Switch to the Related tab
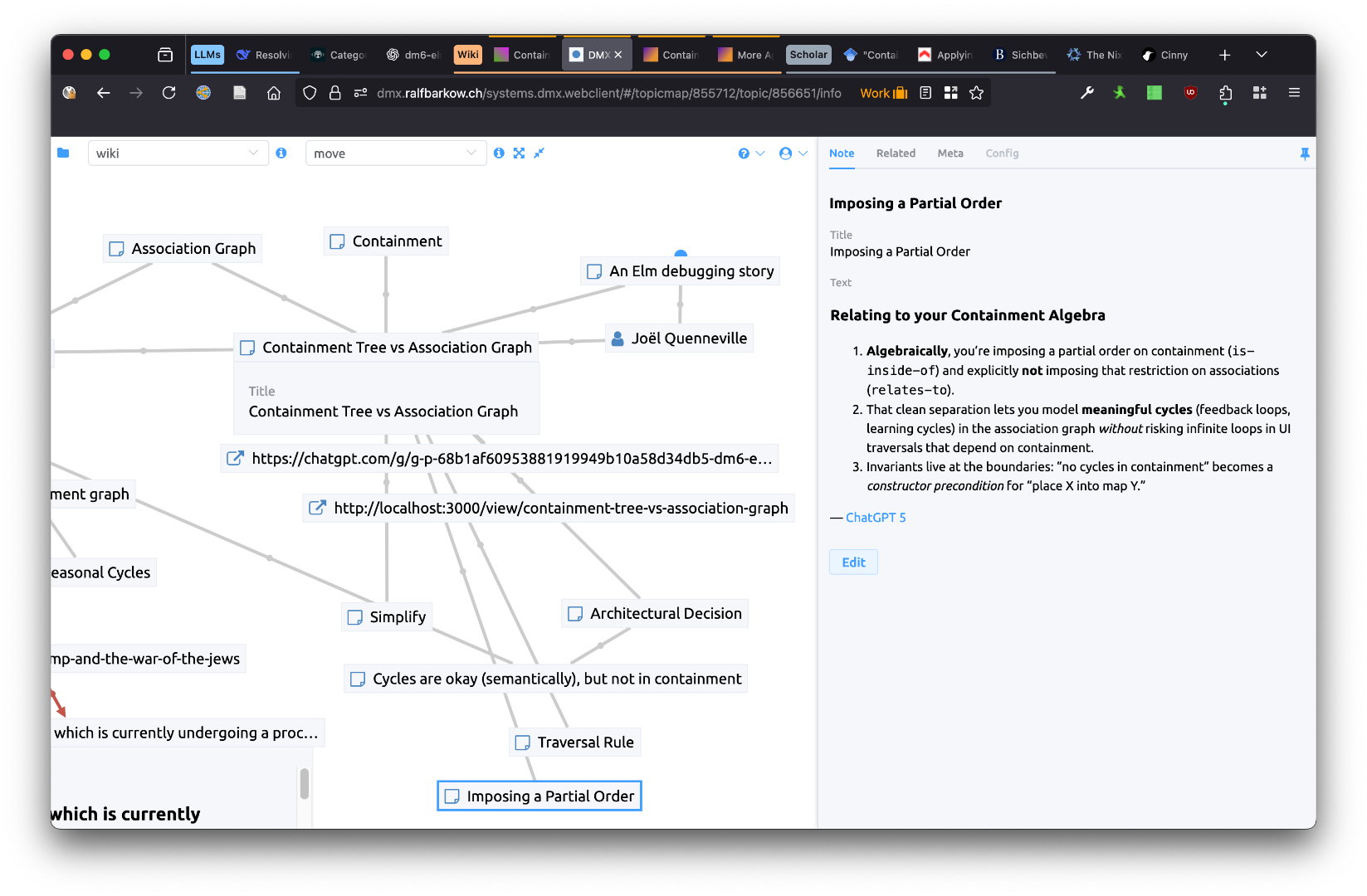The image size is (1367, 896). click(896, 153)
